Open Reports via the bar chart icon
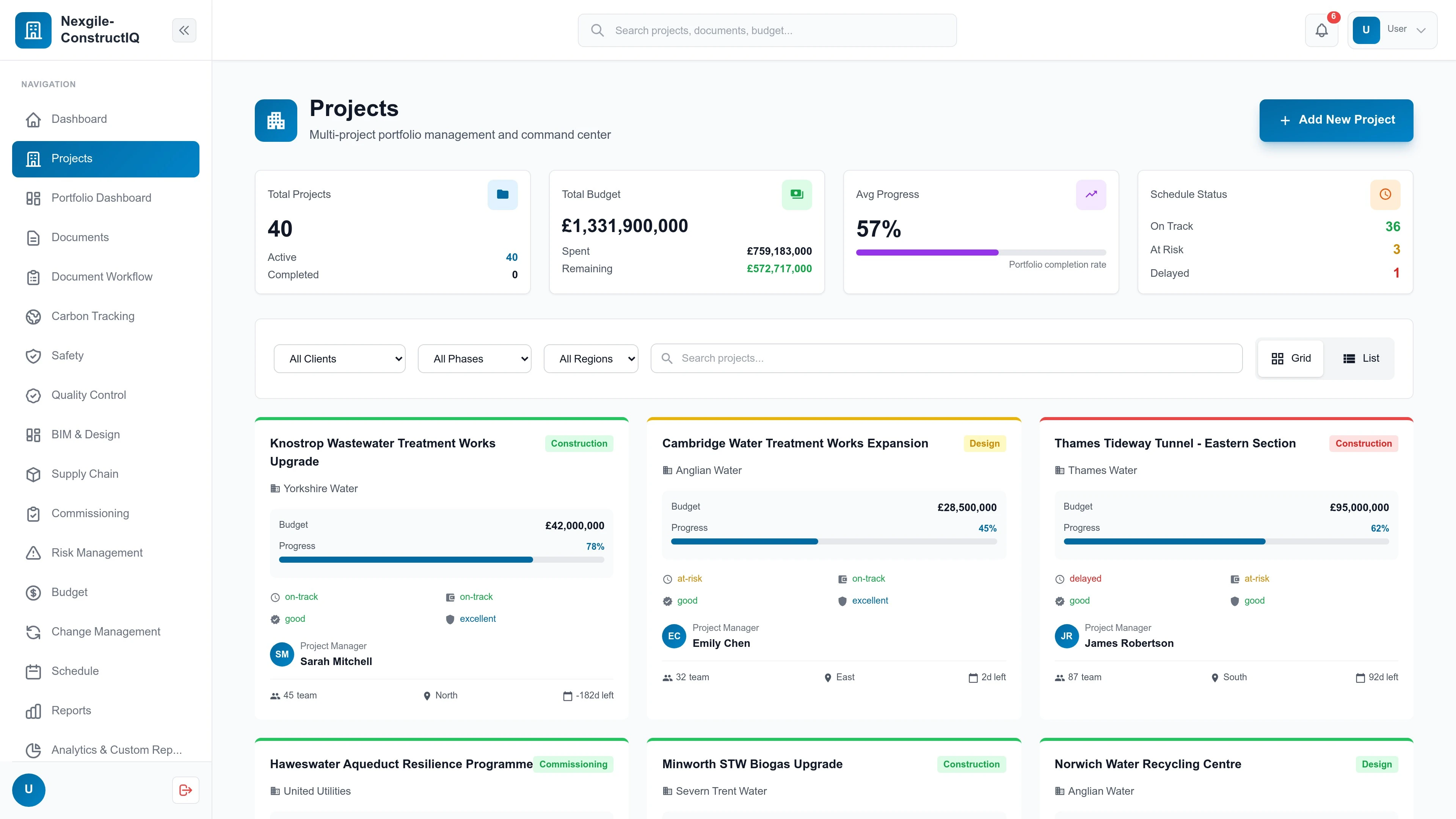Image resolution: width=1456 pixels, height=819 pixels. click(33, 711)
